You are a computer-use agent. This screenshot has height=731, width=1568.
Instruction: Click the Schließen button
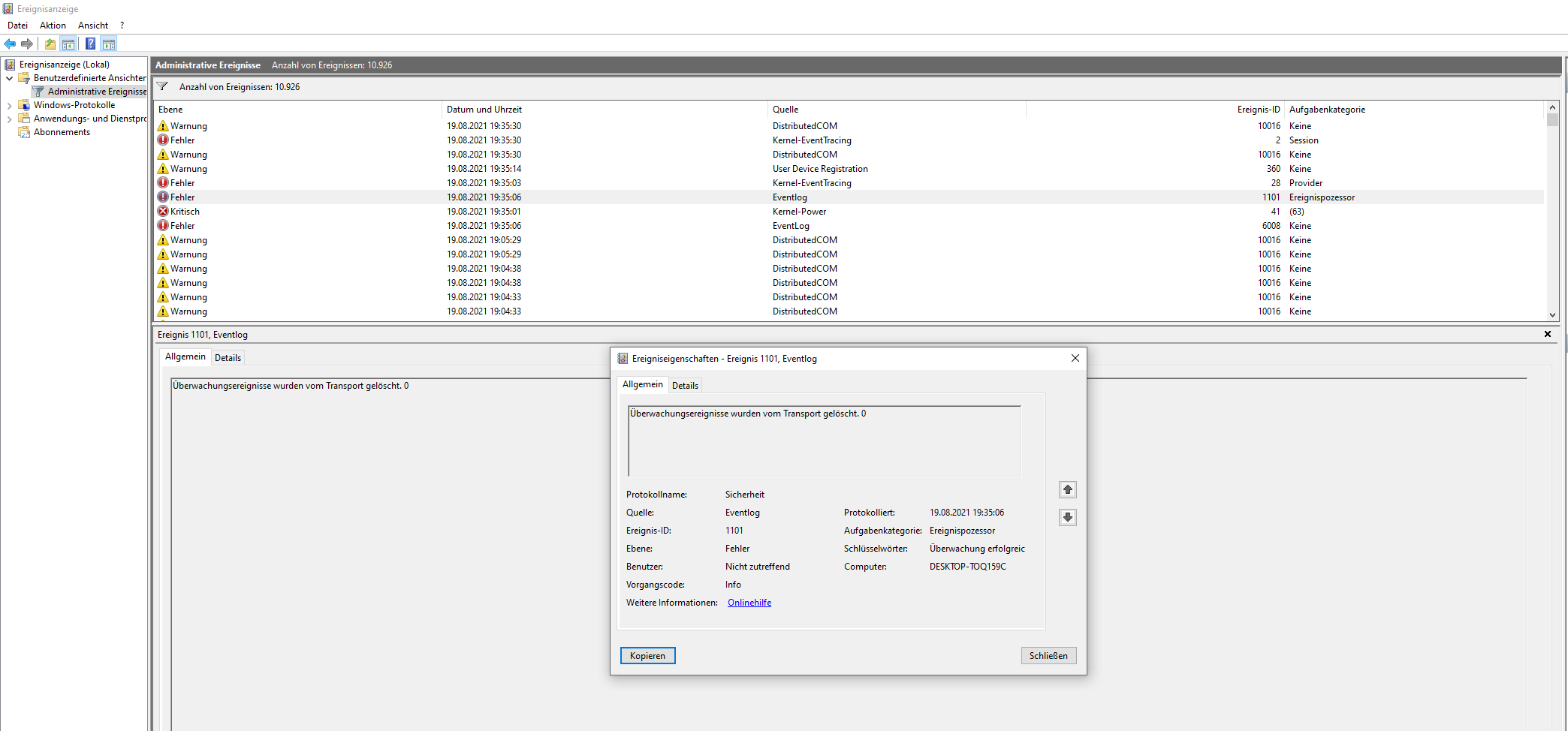click(1048, 656)
